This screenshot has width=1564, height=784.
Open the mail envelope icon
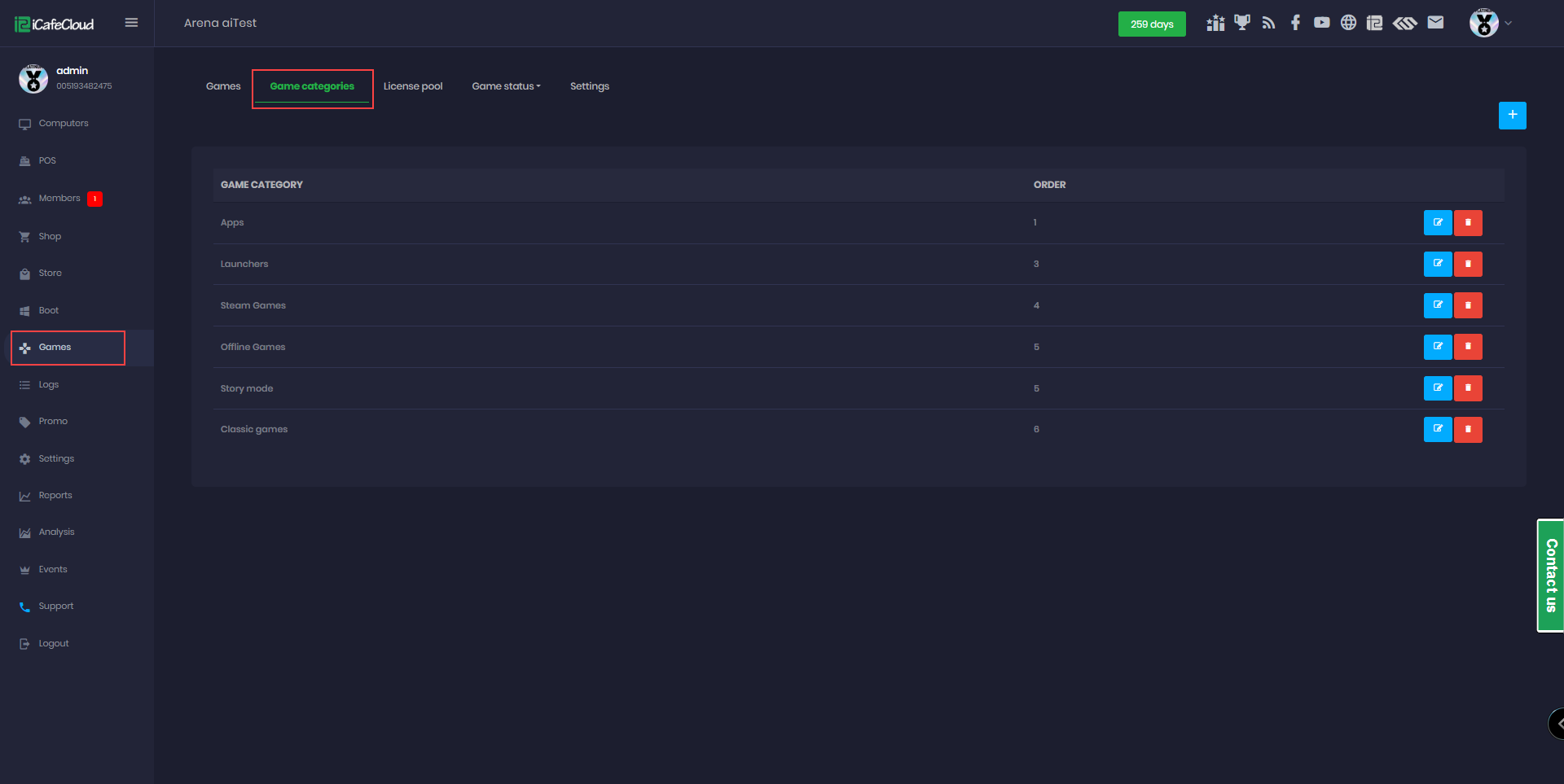point(1435,23)
